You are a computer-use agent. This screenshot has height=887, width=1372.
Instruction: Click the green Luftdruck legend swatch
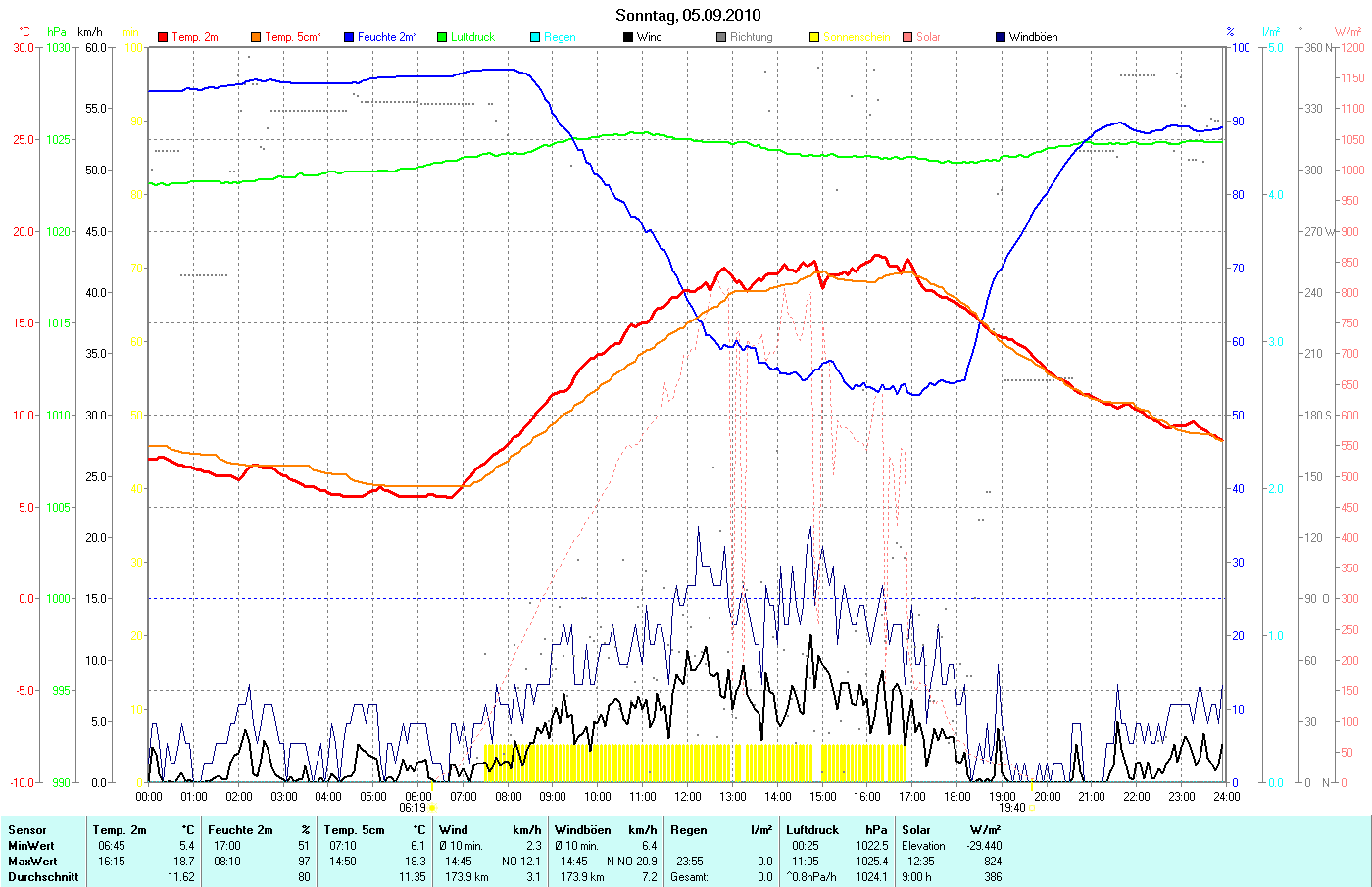pyautogui.click(x=442, y=37)
